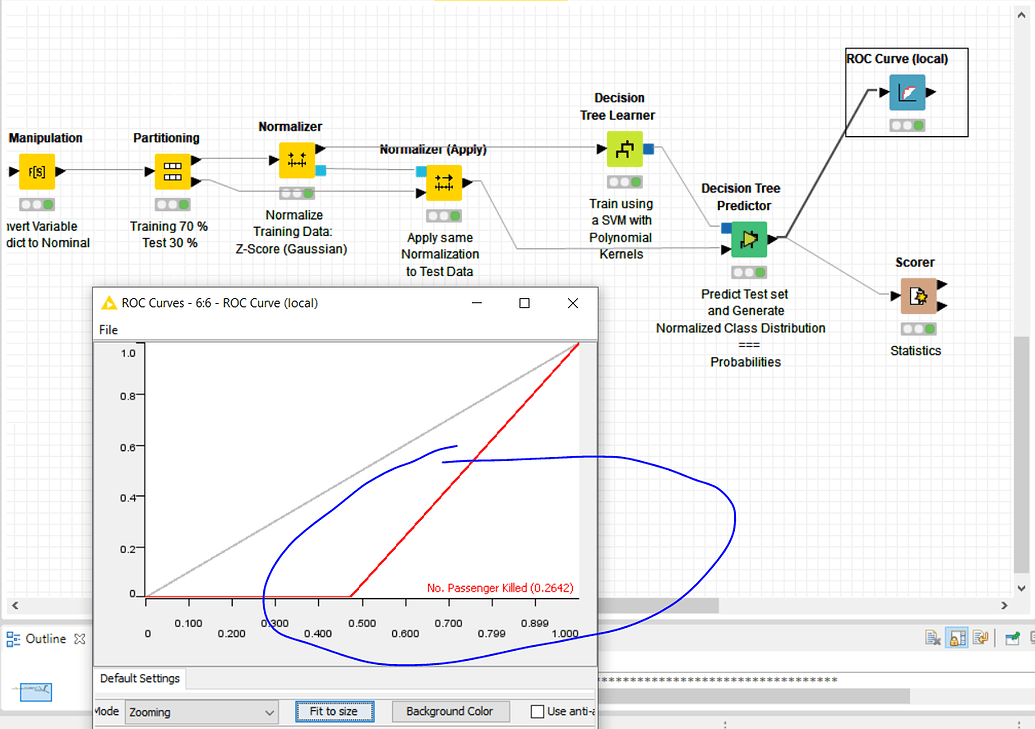Select the Normalizer (Apply) node icon
The image size is (1035, 729).
pos(443,183)
